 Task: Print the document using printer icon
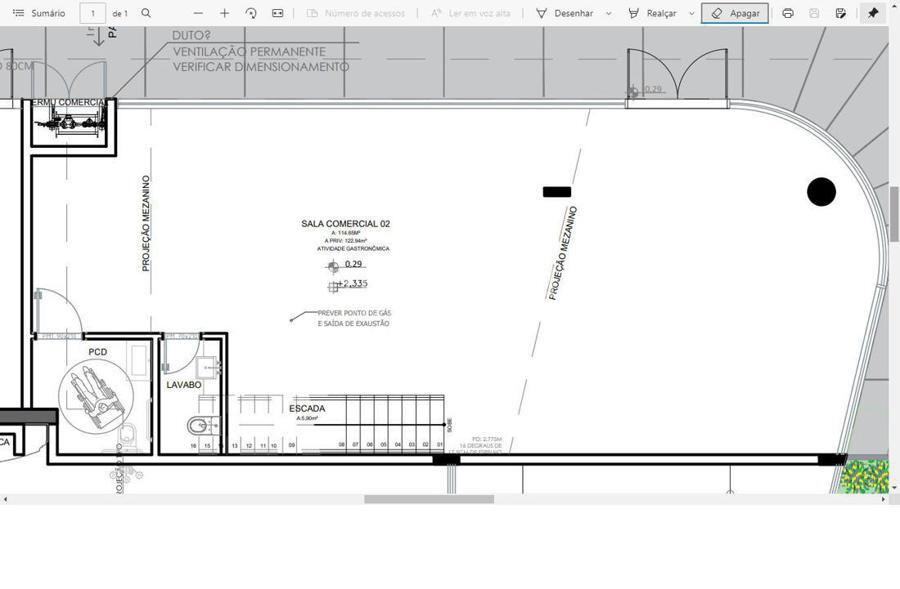click(788, 13)
